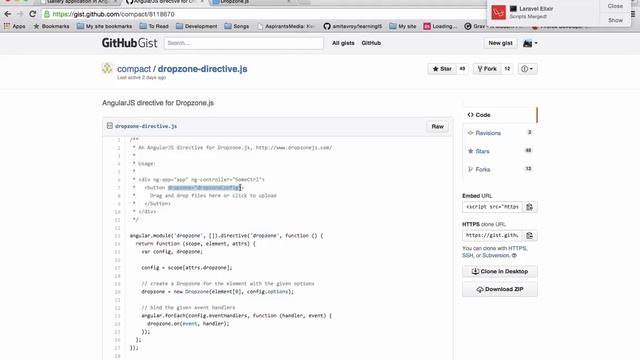This screenshot has width=640, height=360.
Task: View the 49 stargazers count
Action: click(462, 69)
